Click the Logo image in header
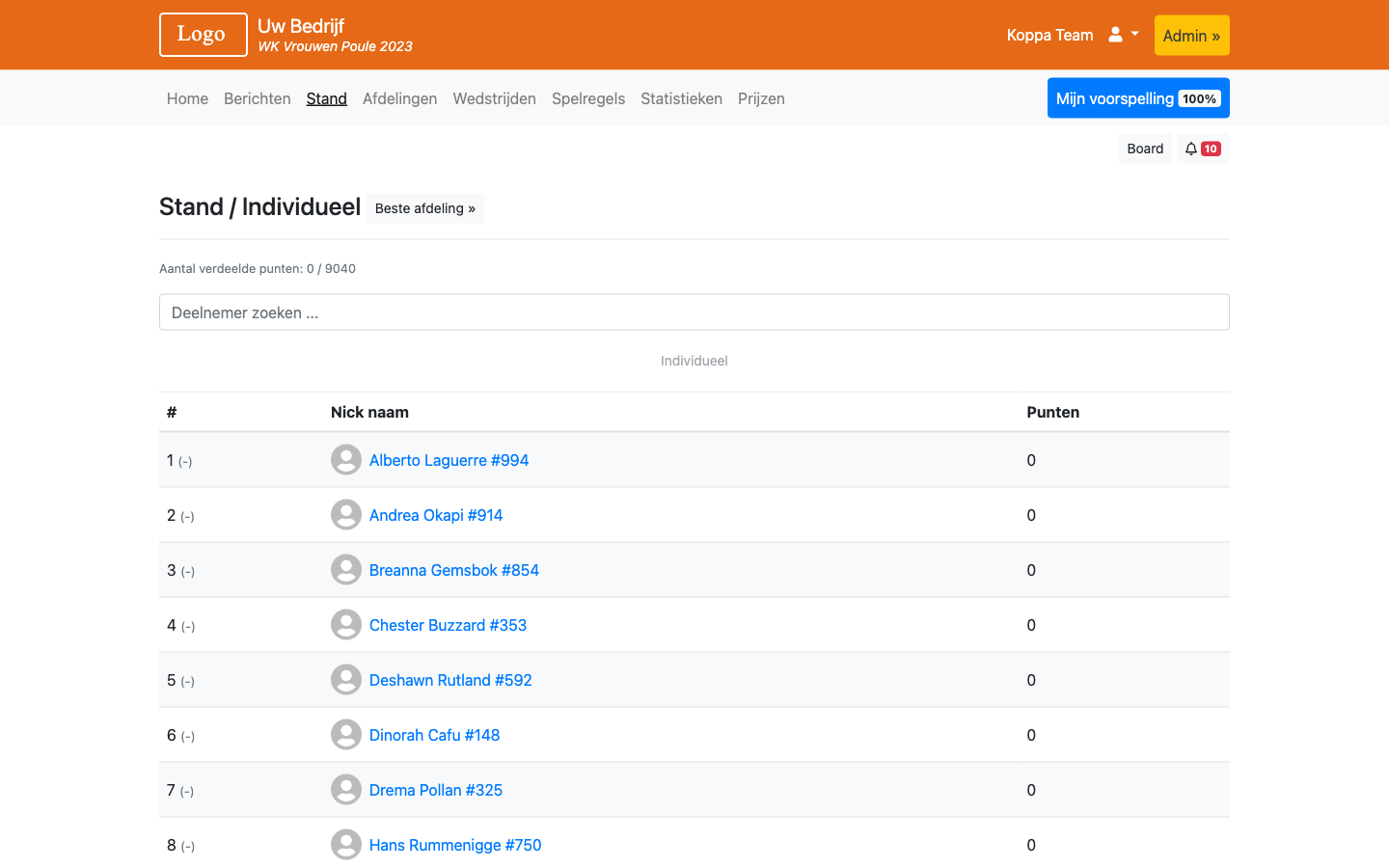The image size is (1389, 868). pyautogui.click(x=204, y=35)
